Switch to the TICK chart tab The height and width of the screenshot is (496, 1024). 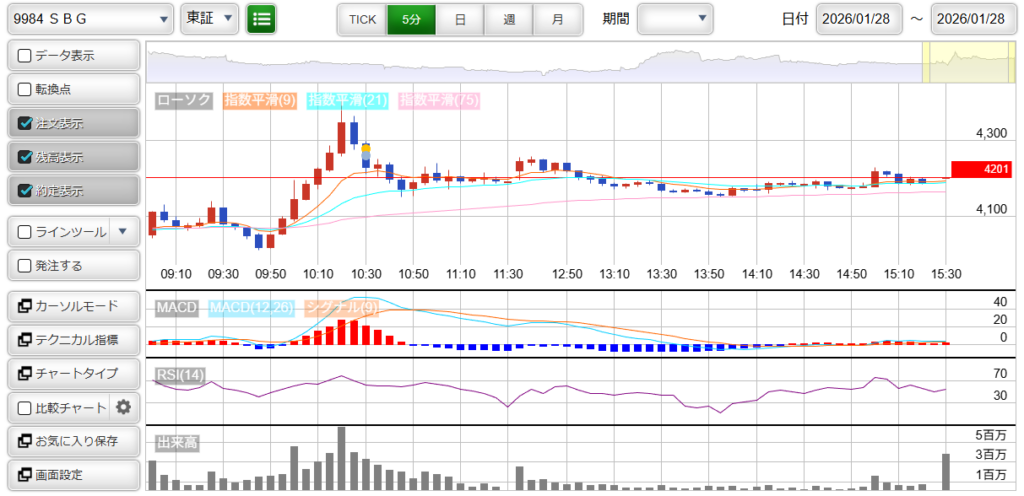[x=362, y=19]
